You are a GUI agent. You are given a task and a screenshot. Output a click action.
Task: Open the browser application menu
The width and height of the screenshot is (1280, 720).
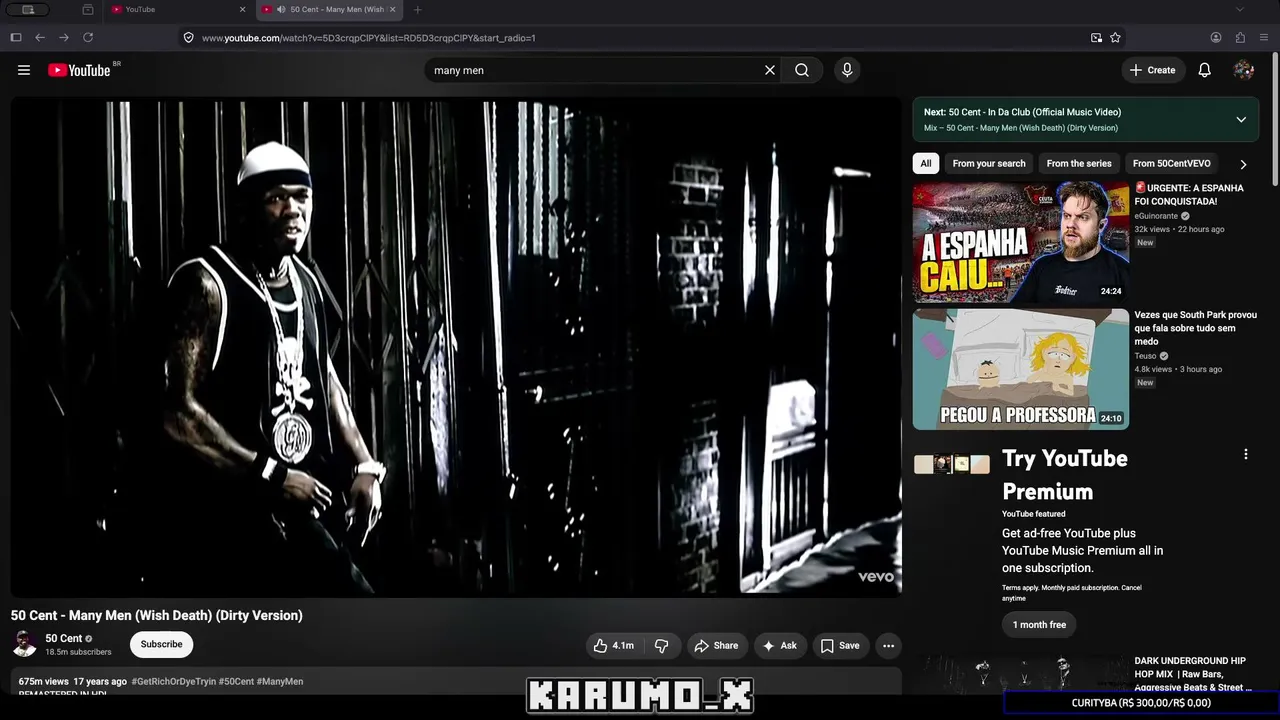[1264, 38]
